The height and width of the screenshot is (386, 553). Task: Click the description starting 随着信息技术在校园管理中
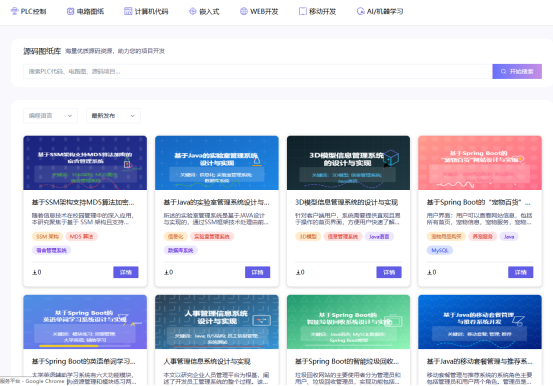point(83,219)
